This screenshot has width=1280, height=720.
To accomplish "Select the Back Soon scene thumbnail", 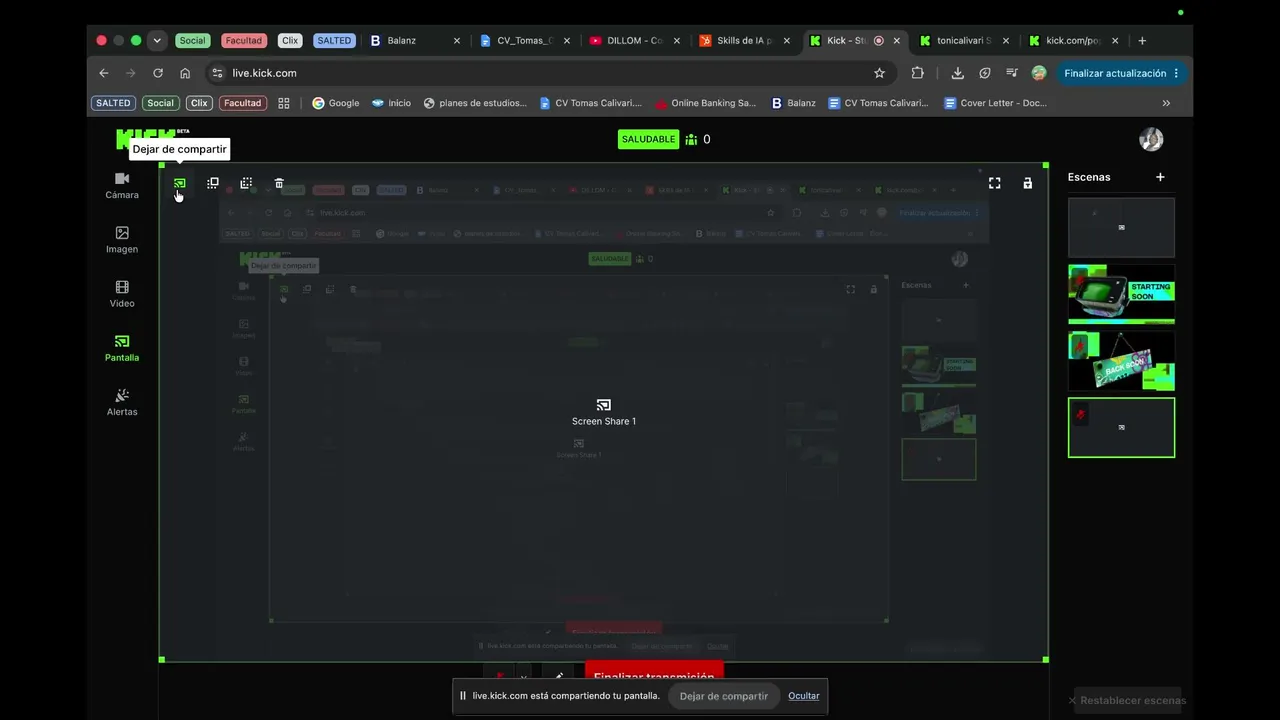I will coord(1121,361).
